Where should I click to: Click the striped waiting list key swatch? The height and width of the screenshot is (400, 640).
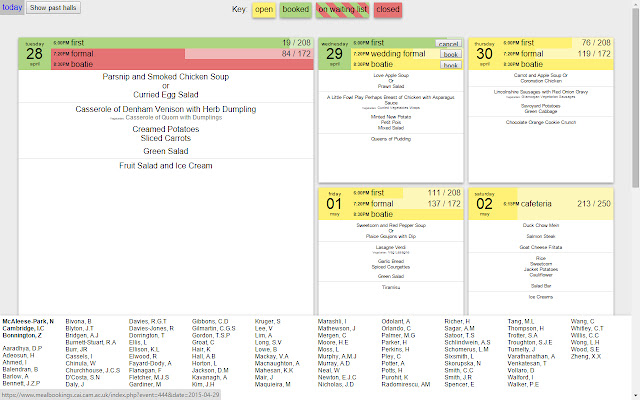coord(342,9)
